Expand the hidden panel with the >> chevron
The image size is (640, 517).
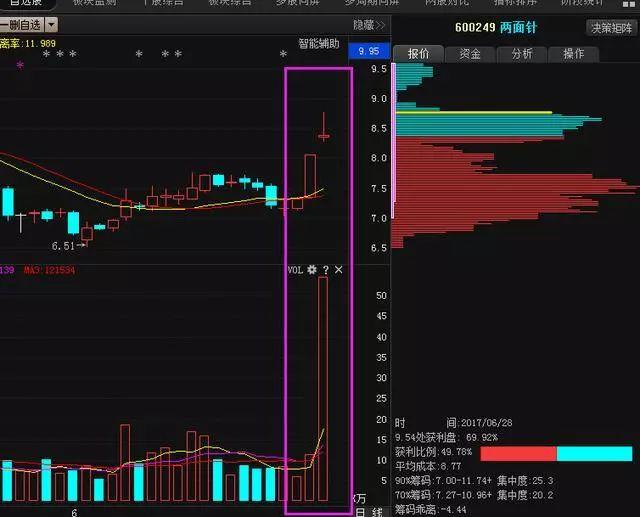click(380, 24)
